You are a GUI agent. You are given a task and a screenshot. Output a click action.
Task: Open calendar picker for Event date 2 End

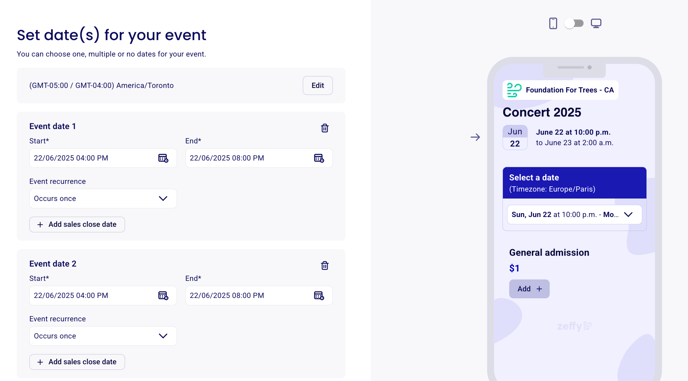point(319,295)
